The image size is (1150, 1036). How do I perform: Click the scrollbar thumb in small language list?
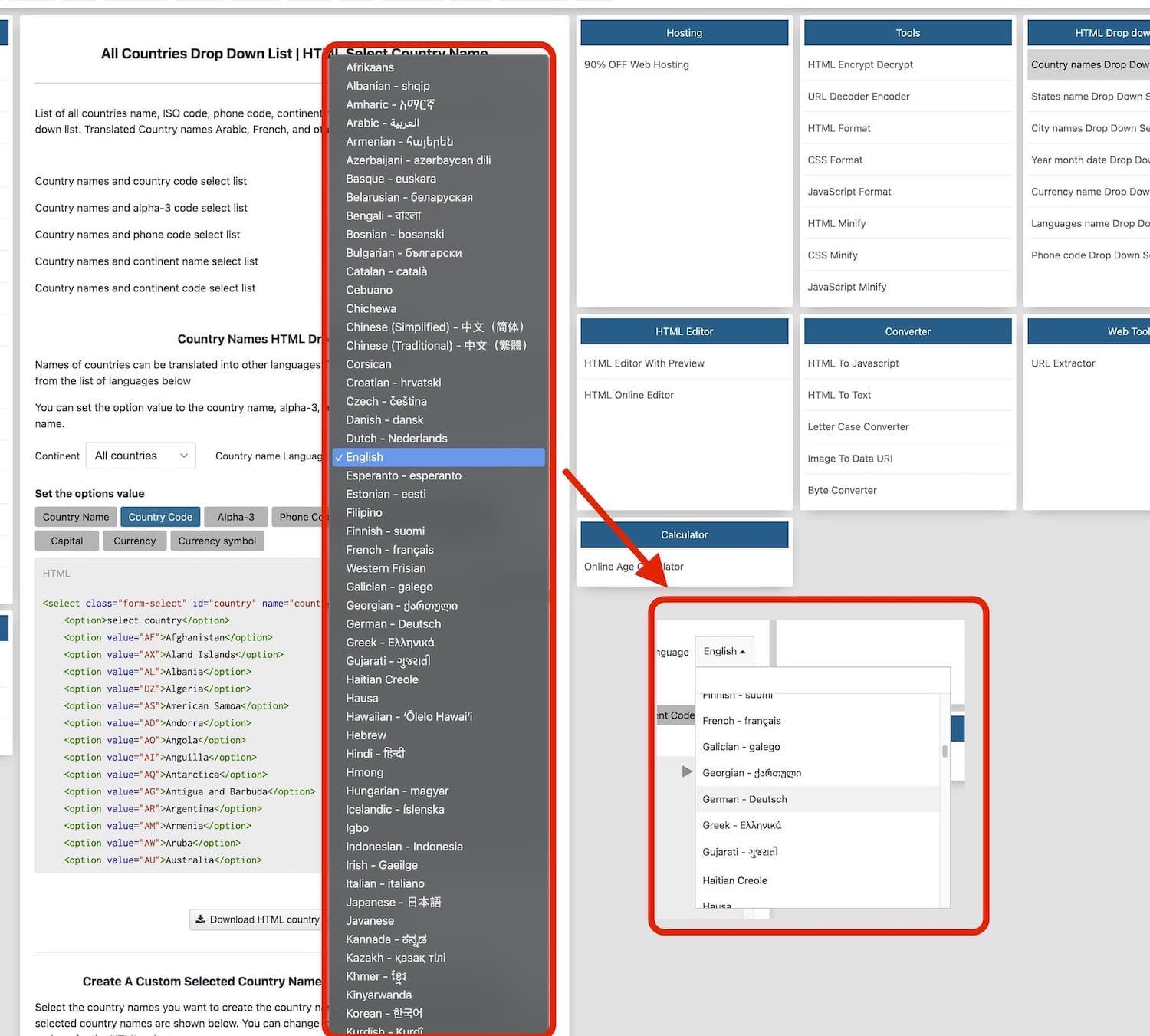point(945,751)
